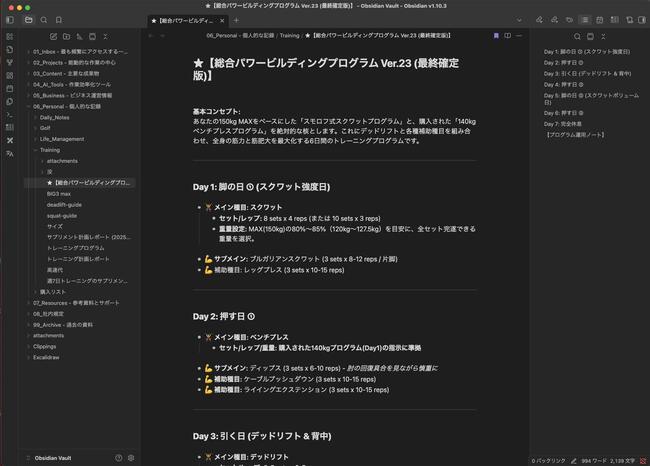650x466 pixels.
Task: Open the deadlift-guide note
Action: coord(64,205)
